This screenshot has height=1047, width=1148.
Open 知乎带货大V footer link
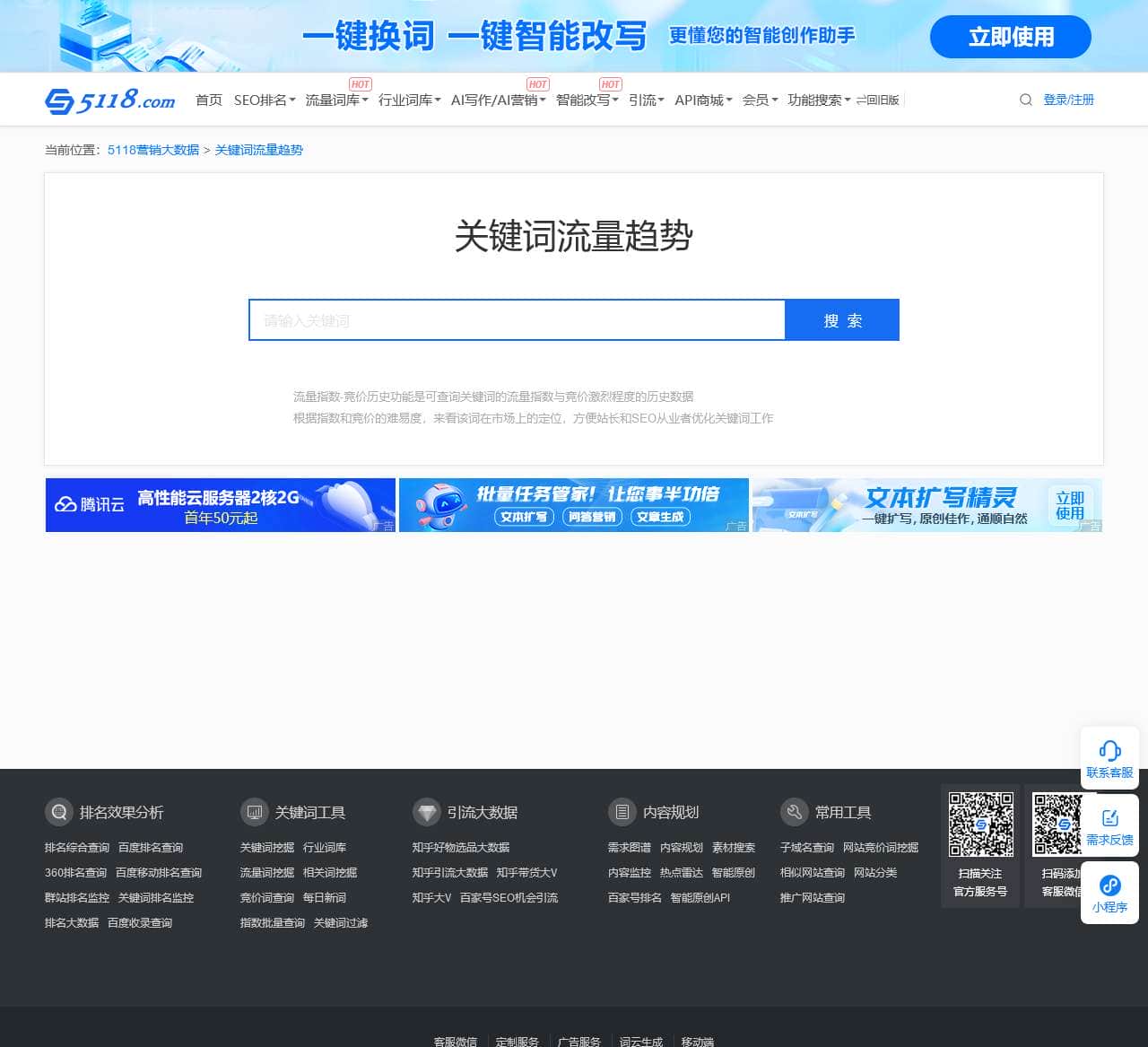tap(527, 873)
